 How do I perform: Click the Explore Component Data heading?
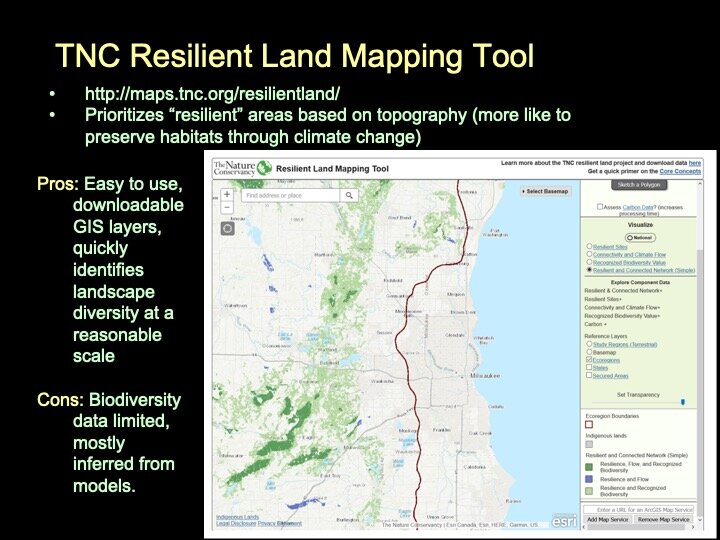click(640, 282)
